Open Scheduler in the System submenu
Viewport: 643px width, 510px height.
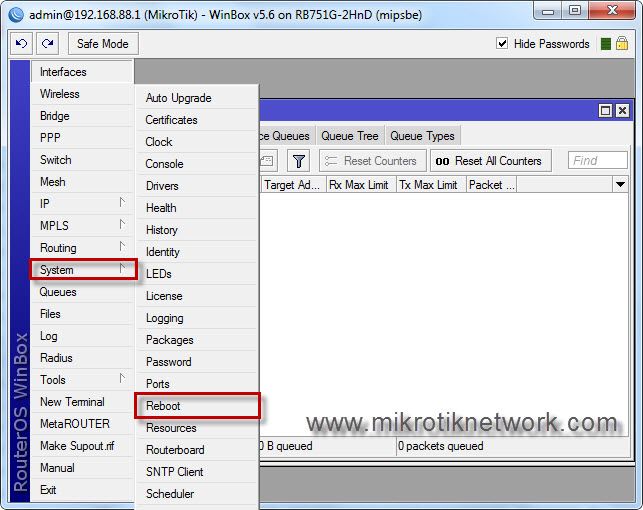pos(170,494)
